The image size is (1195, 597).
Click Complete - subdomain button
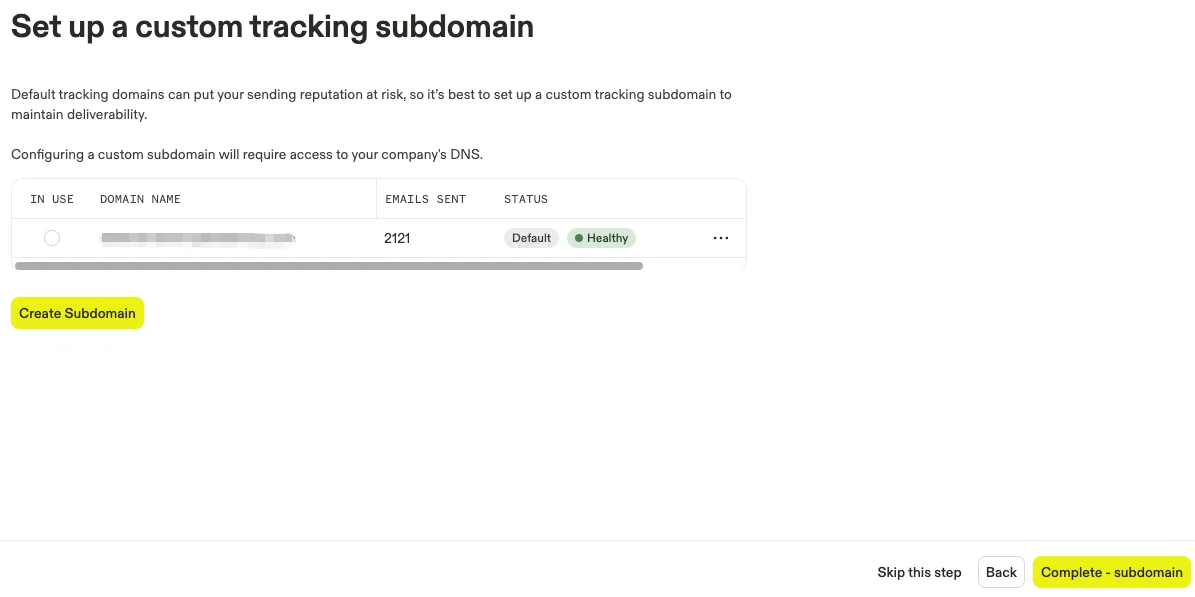pos(1111,572)
